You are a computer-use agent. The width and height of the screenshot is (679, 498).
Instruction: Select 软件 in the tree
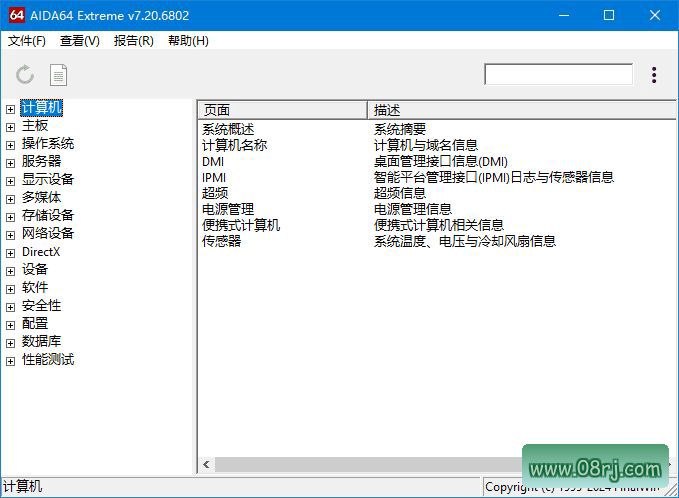(x=35, y=287)
